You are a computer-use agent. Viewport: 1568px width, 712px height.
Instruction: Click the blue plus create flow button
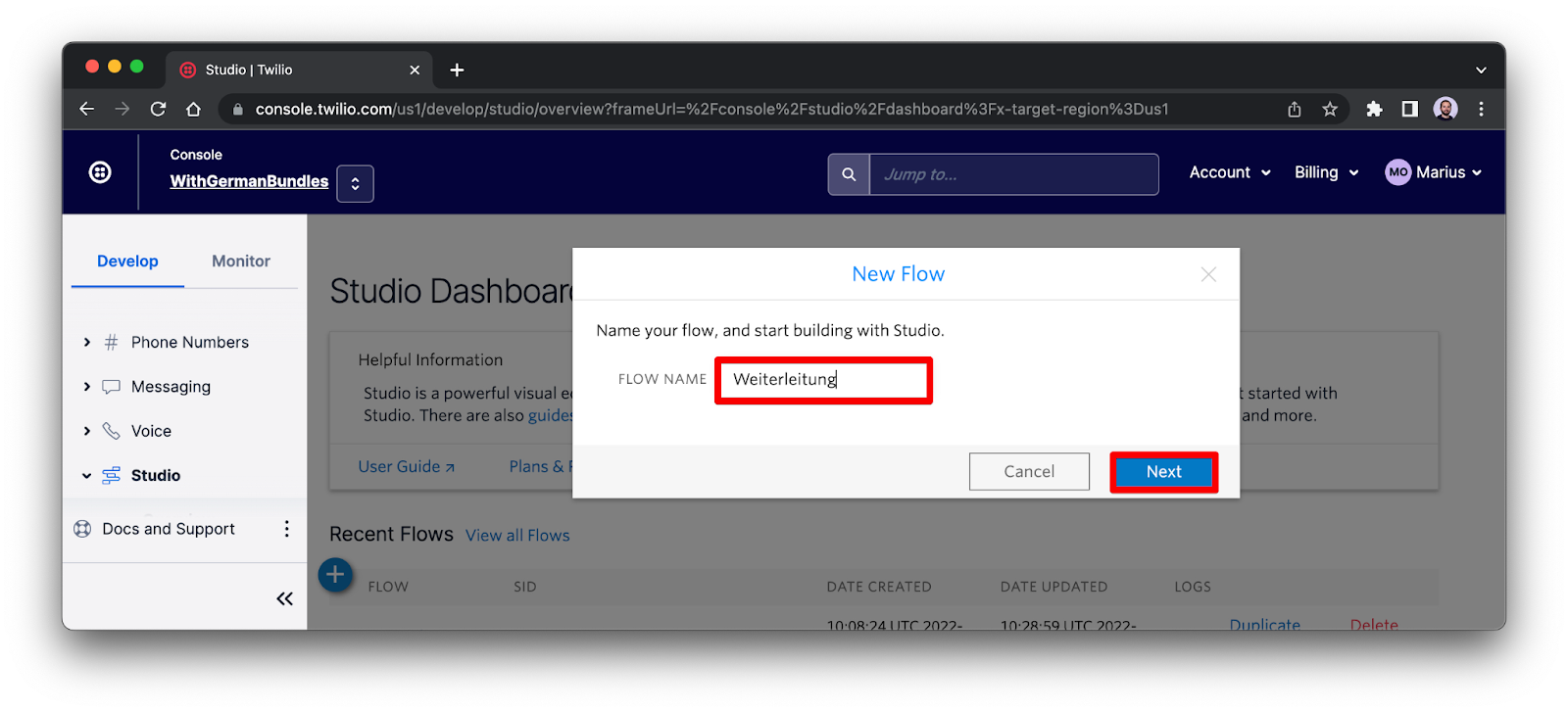[335, 575]
